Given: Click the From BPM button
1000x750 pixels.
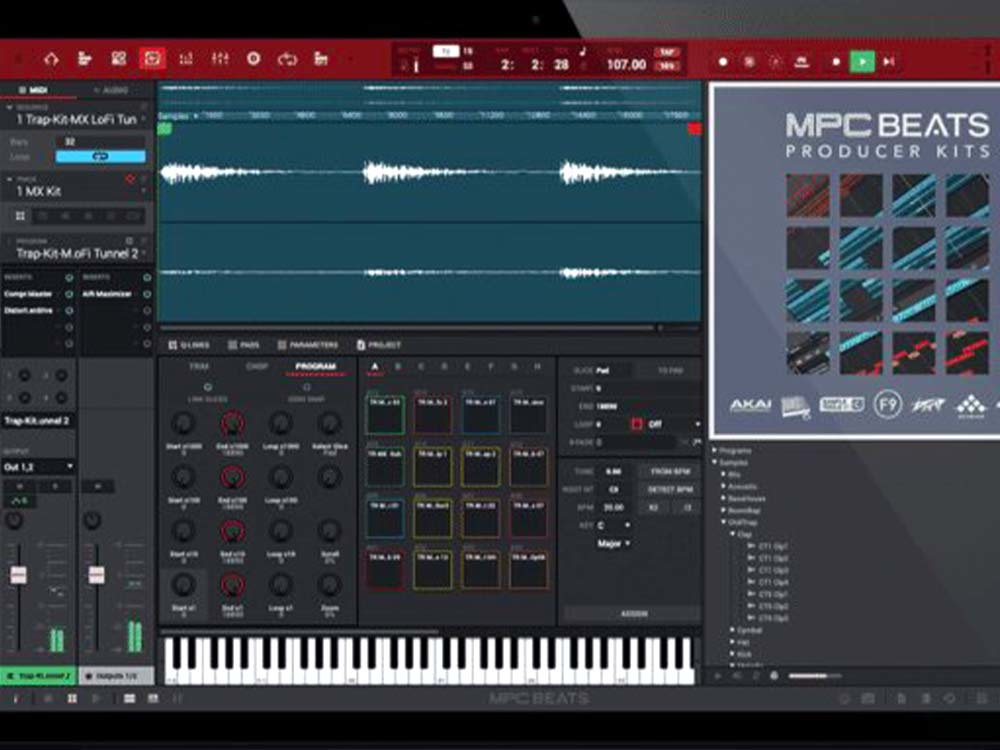Looking at the screenshot, I should [670, 471].
